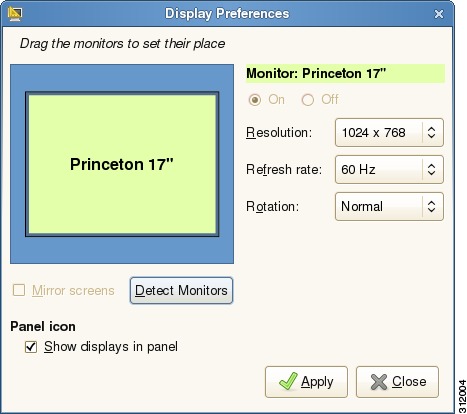Close the Display Preferences window
Image resolution: width=467 pixels, height=414 pixels.
pyautogui.click(x=439, y=14)
